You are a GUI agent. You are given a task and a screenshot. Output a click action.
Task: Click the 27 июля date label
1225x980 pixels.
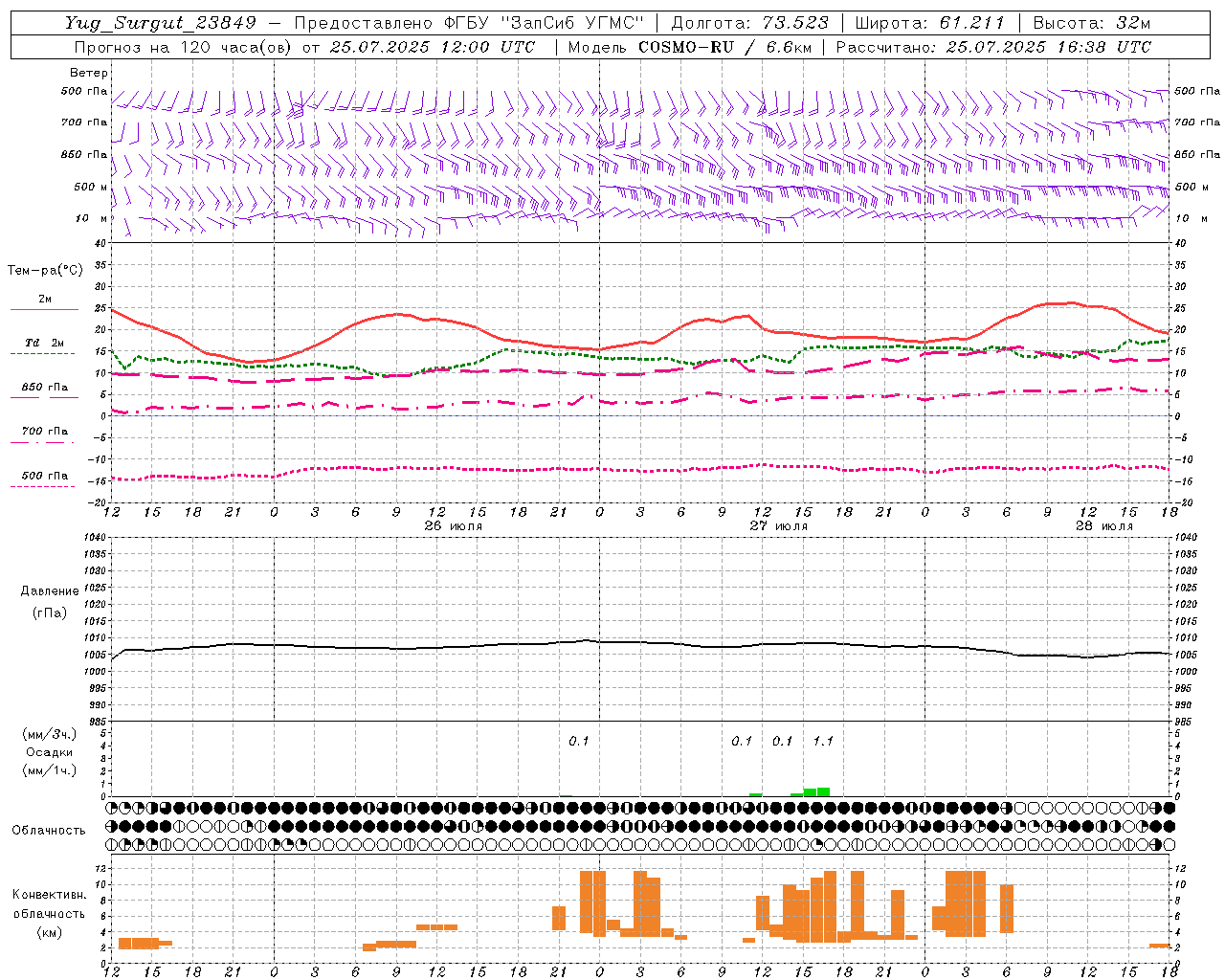click(778, 526)
